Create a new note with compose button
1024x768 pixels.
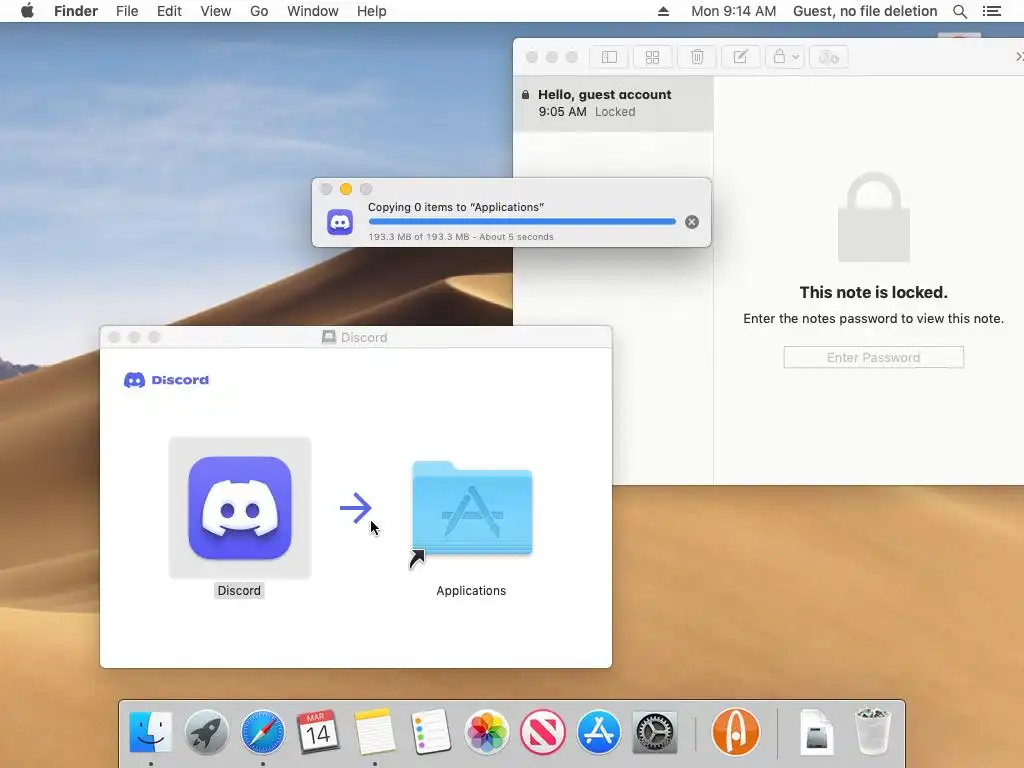740,57
